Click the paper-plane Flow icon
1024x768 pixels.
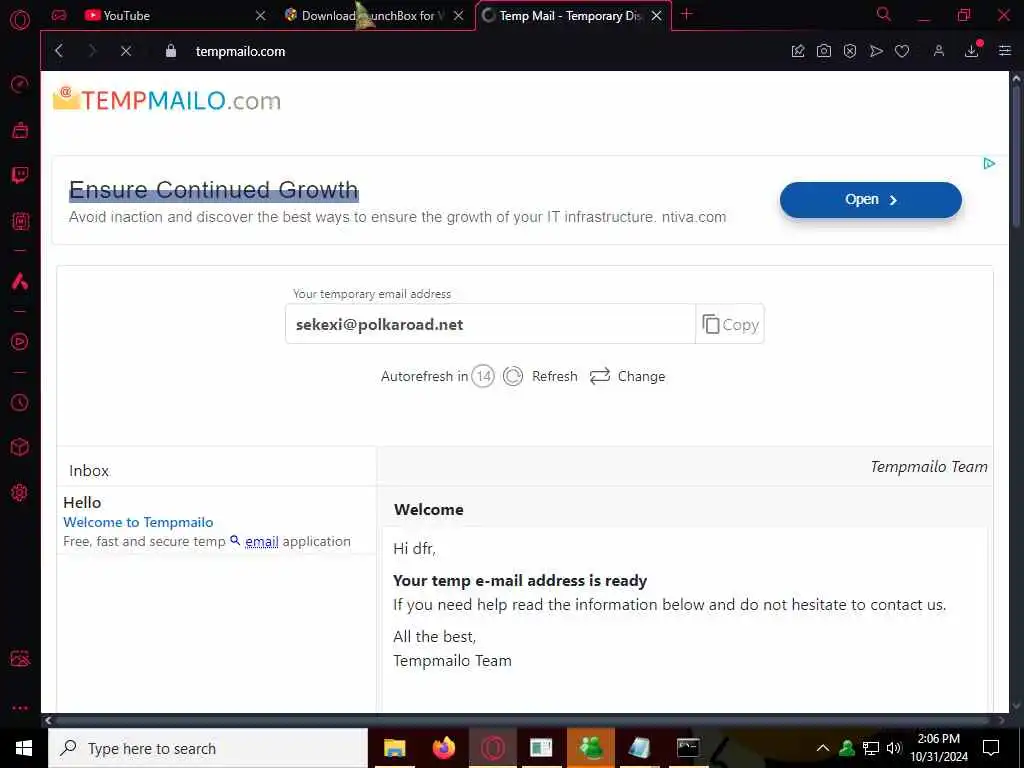tap(876, 51)
